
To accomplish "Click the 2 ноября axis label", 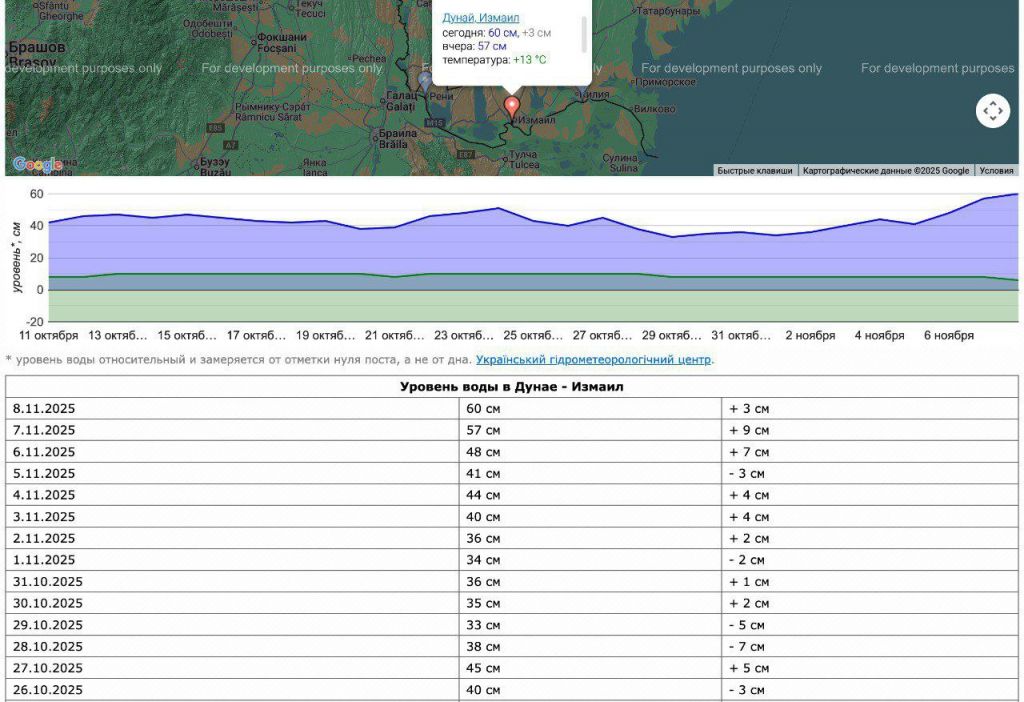I will pos(810,335).
